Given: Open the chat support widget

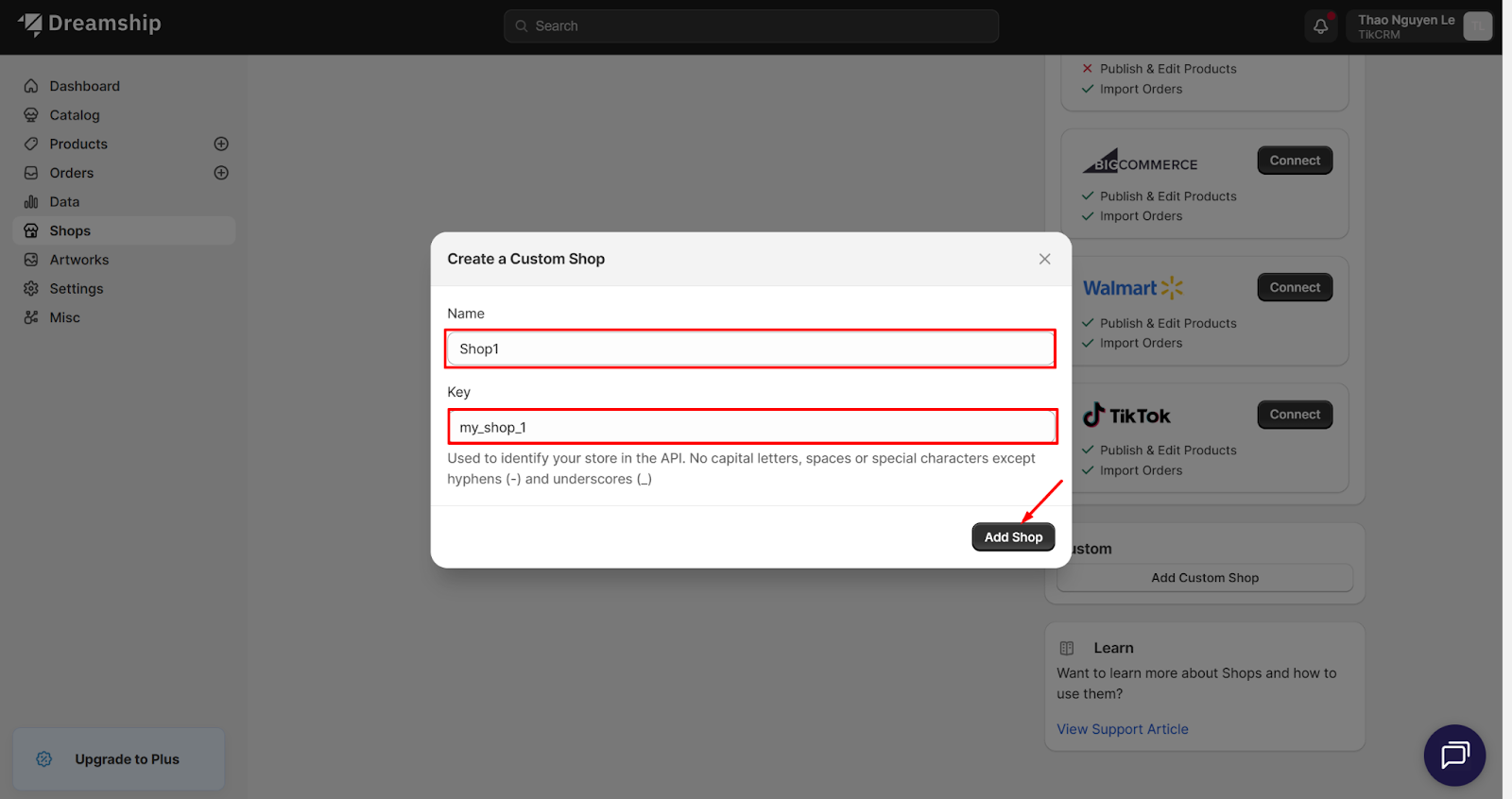Looking at the screenshot, I should click(x=1454, y=755).
